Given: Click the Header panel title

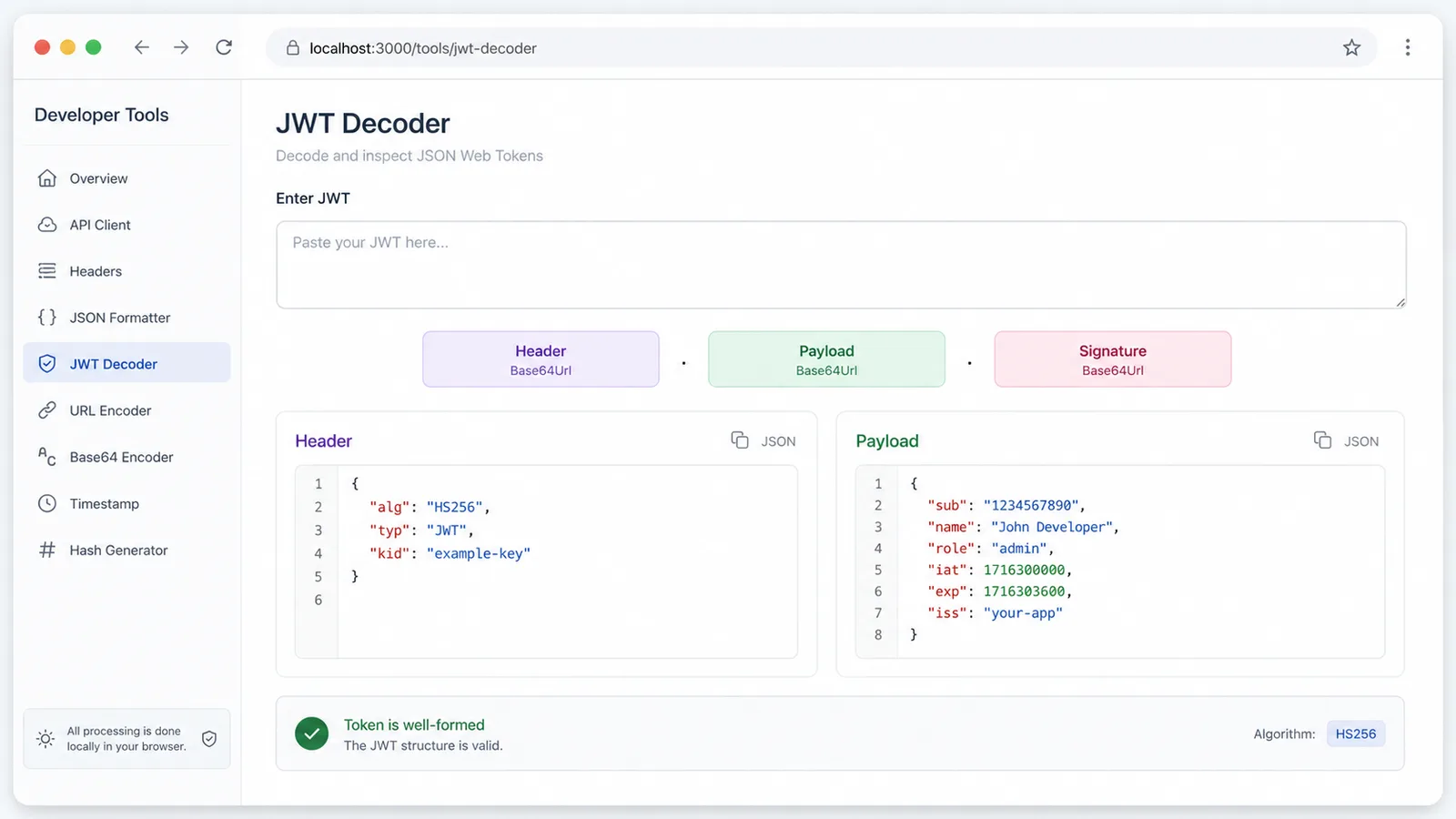Looking at the screenshot, I should tap(323, 441).
